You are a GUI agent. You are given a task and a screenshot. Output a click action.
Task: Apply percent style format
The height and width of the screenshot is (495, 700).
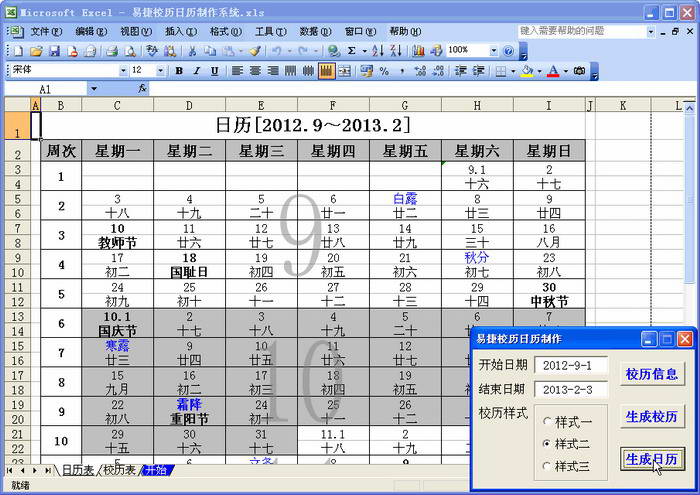click(384, 71)
